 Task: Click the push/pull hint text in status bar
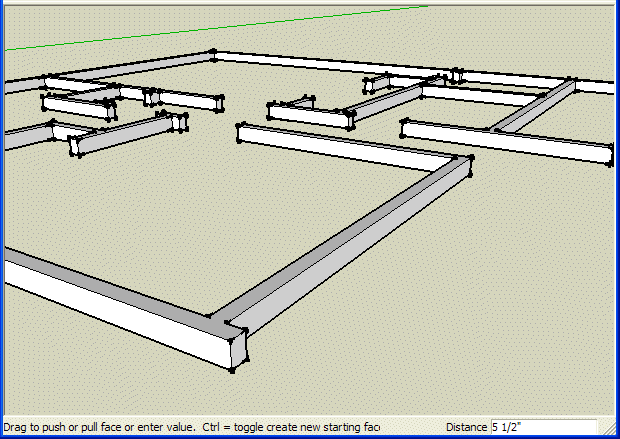coord(190,427)
